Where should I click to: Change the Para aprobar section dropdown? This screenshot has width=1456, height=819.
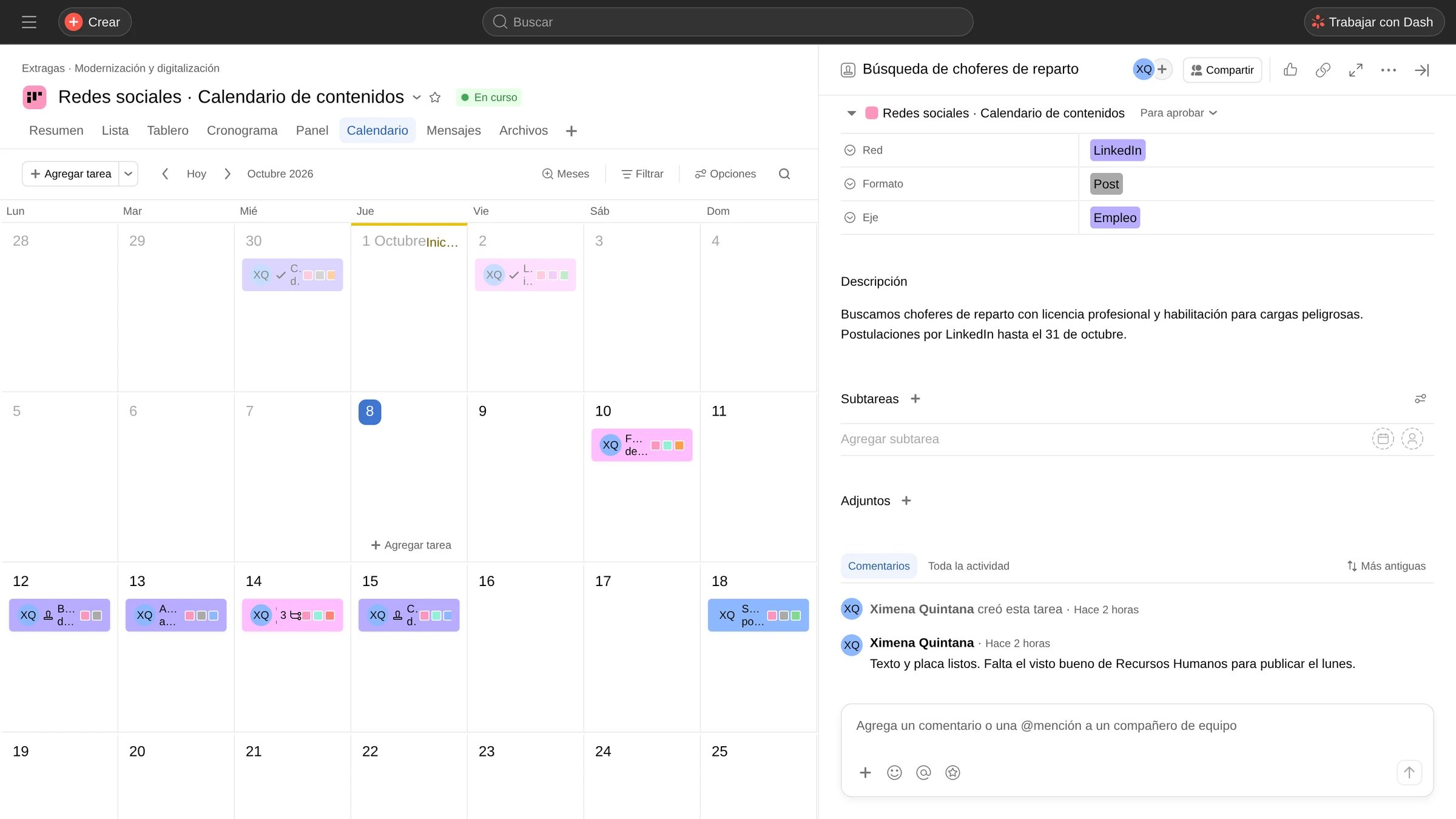click(x=1178, y=113)
